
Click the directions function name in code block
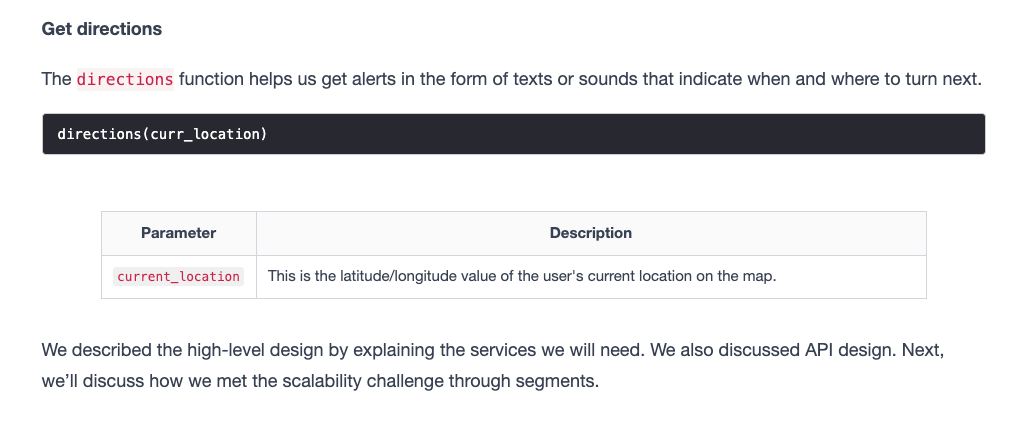(x=100, y=134)
